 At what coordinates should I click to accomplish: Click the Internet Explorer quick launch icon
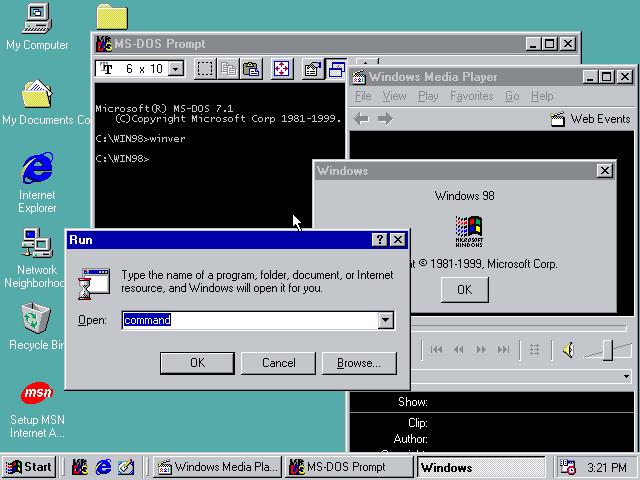coord(103,467)
